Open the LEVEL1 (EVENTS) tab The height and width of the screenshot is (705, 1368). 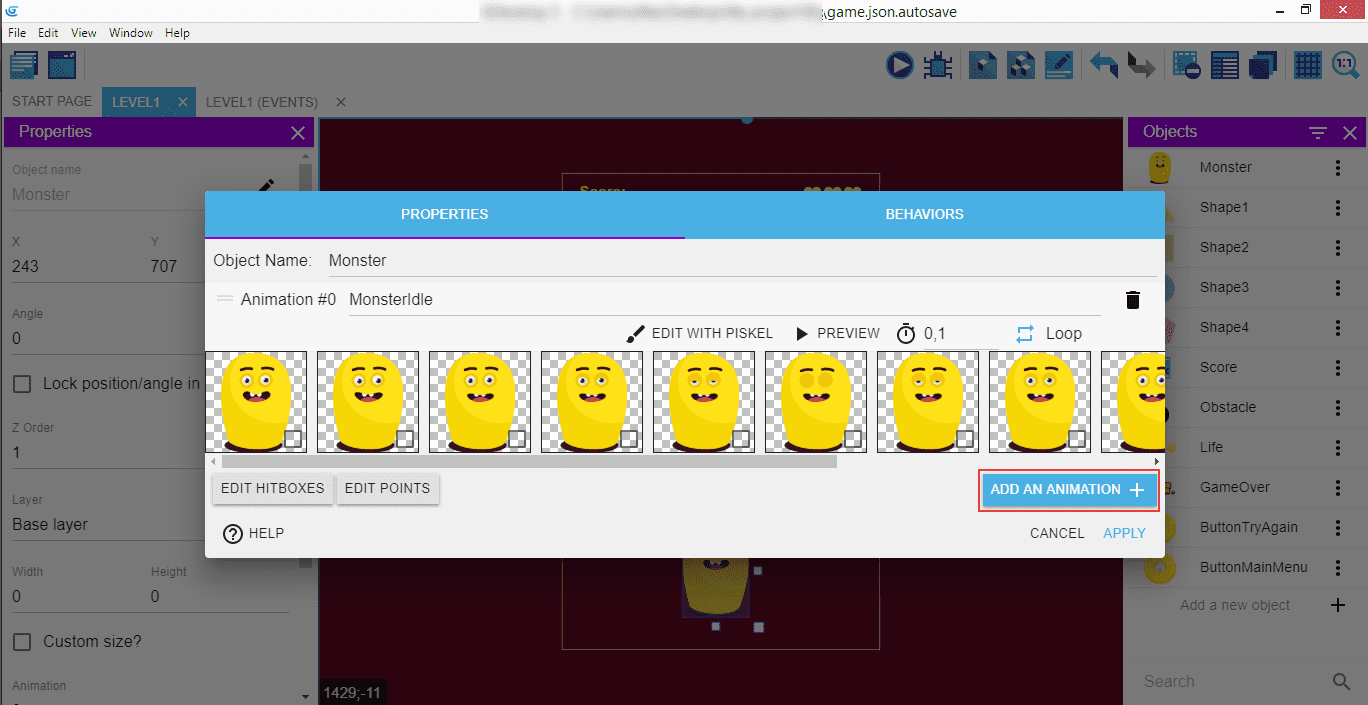click(x=262, y=102)
